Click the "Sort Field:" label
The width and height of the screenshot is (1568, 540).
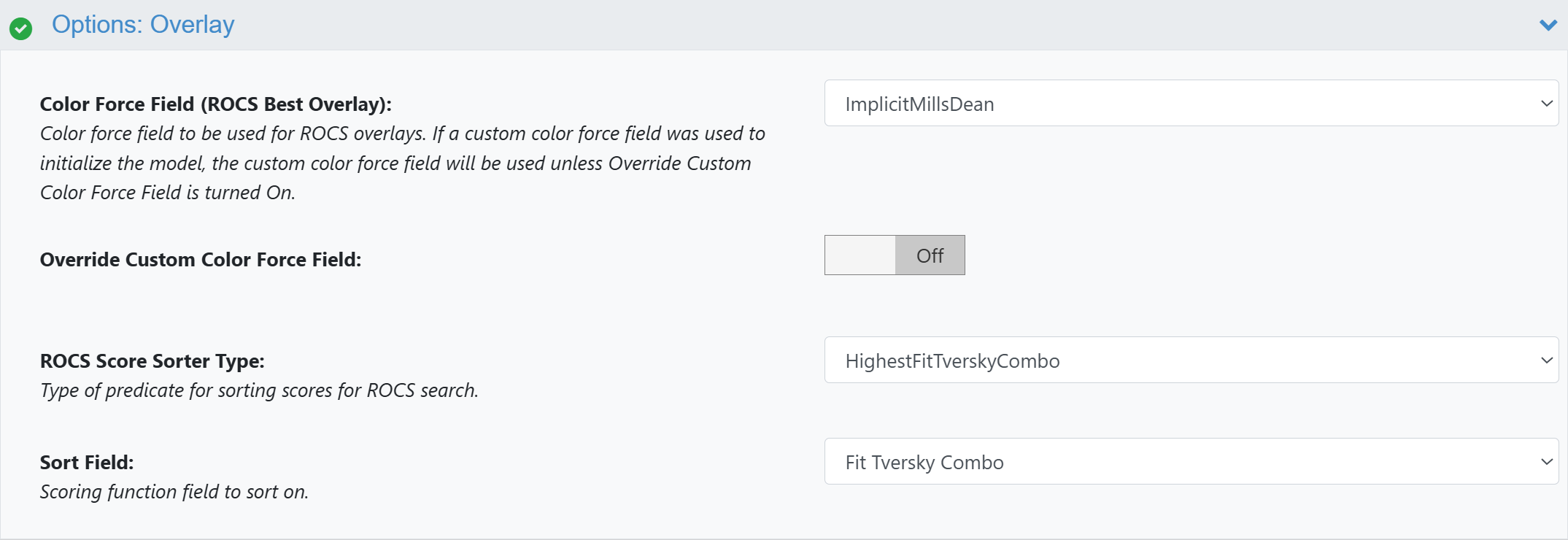click(x=87, y=463)
